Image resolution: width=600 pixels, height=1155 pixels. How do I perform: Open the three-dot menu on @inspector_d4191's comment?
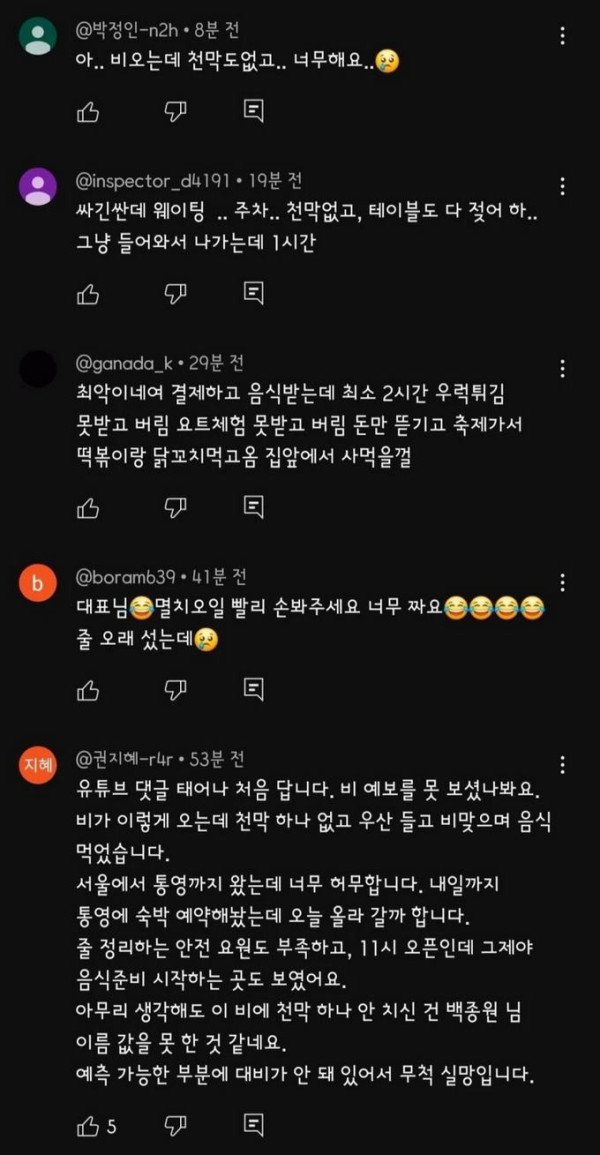coord(562,186)
